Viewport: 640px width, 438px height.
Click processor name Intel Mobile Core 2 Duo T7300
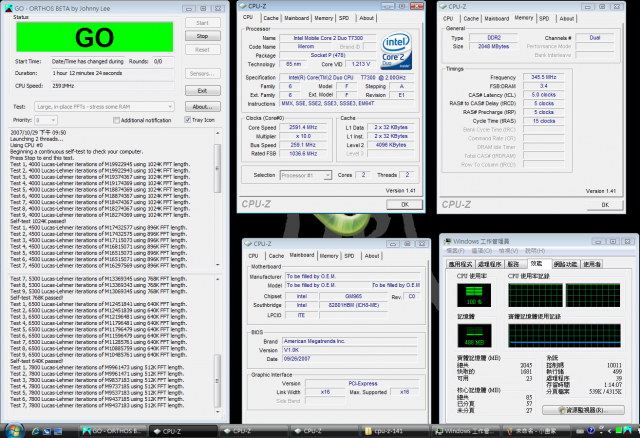tap(328, 38)
